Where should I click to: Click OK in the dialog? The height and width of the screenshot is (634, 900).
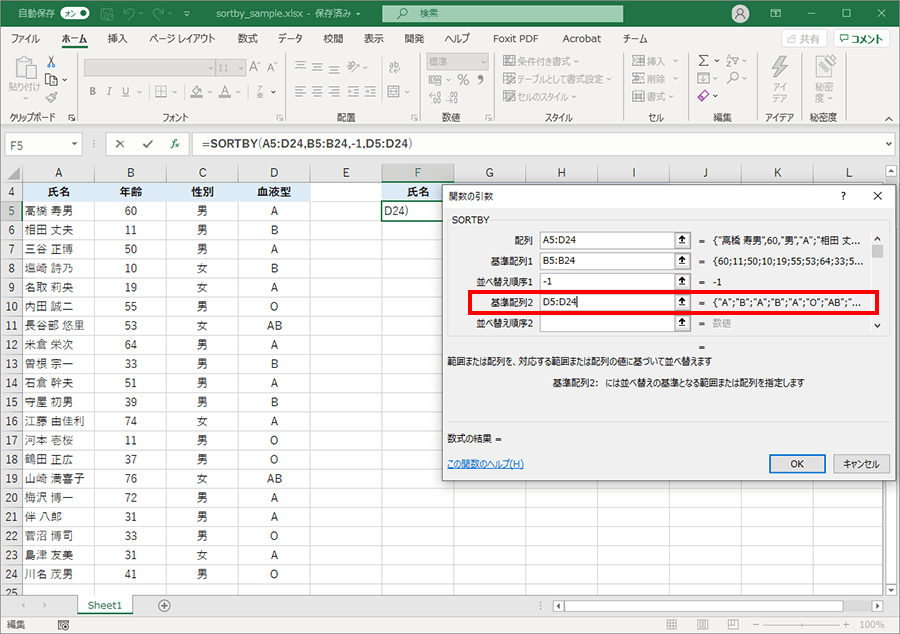coord(797,464)
